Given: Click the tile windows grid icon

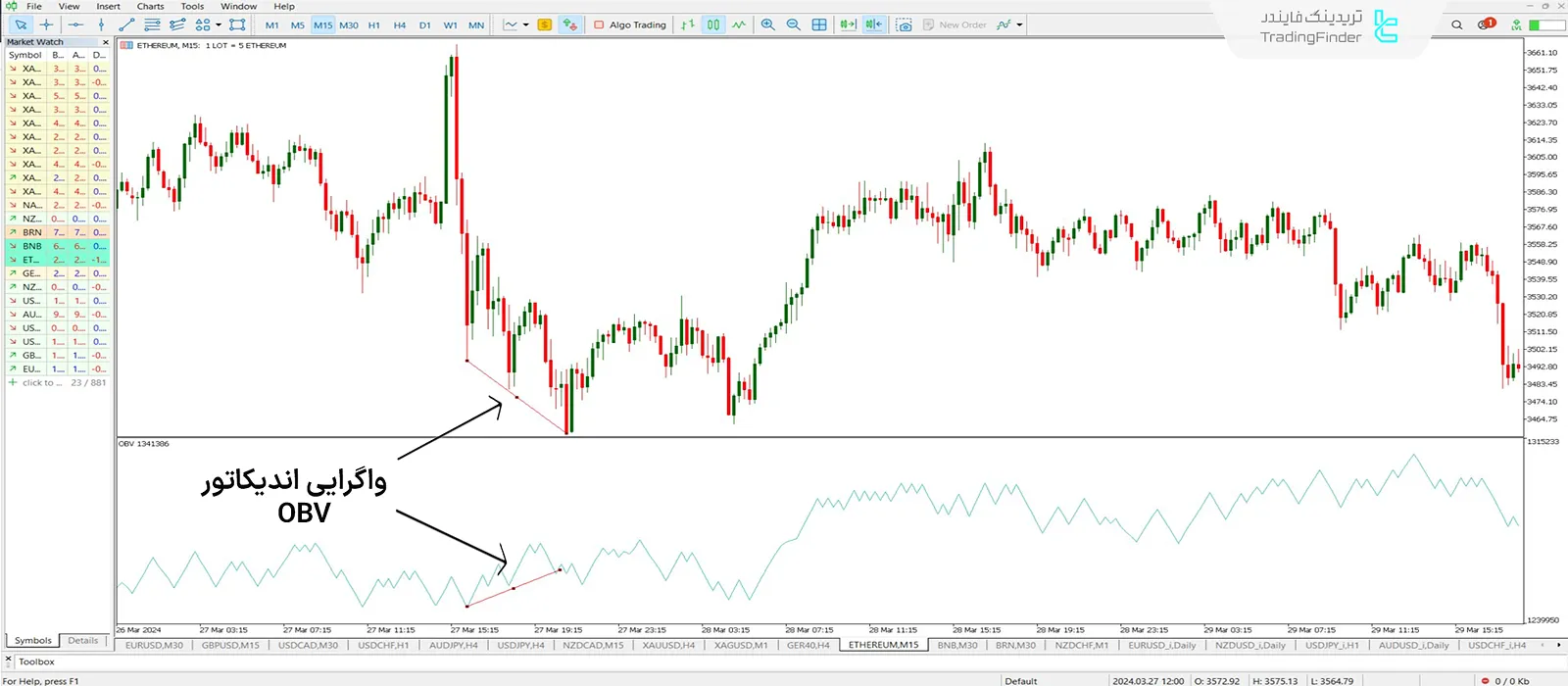Looking at the screenshot, I should (x=819, y=24).
